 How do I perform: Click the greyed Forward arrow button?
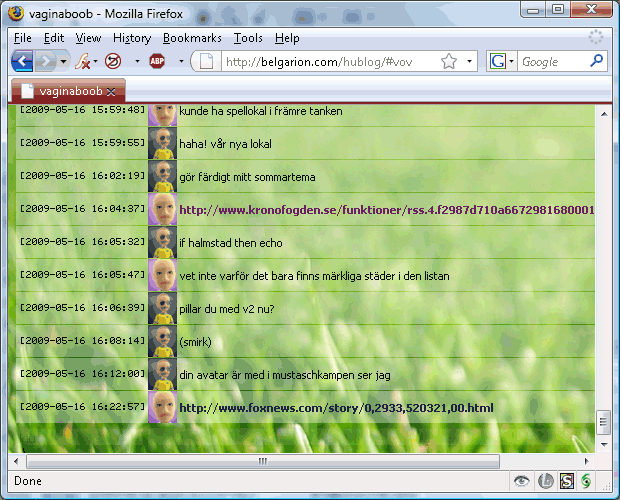pyautogui.click(x=46, y=61)
